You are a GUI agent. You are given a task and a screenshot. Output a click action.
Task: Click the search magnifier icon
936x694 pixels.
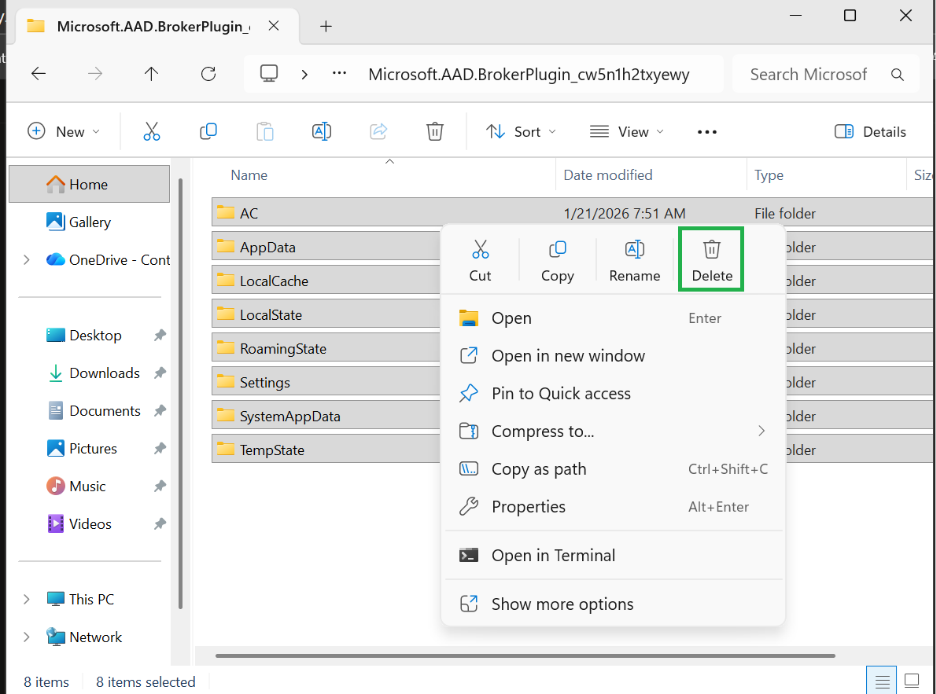click(x=897, y=75)
